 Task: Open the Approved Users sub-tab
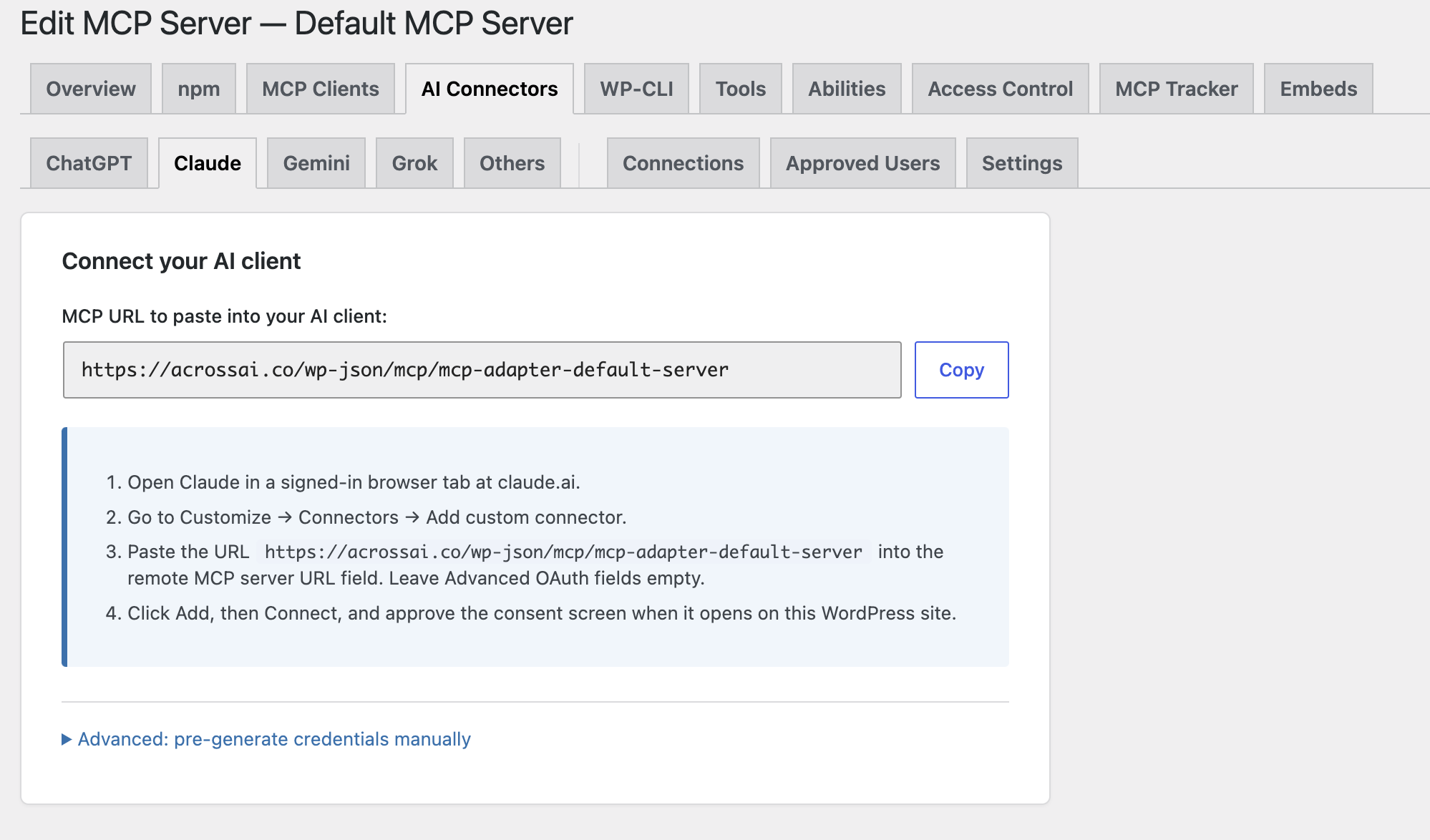pos(863,163)
